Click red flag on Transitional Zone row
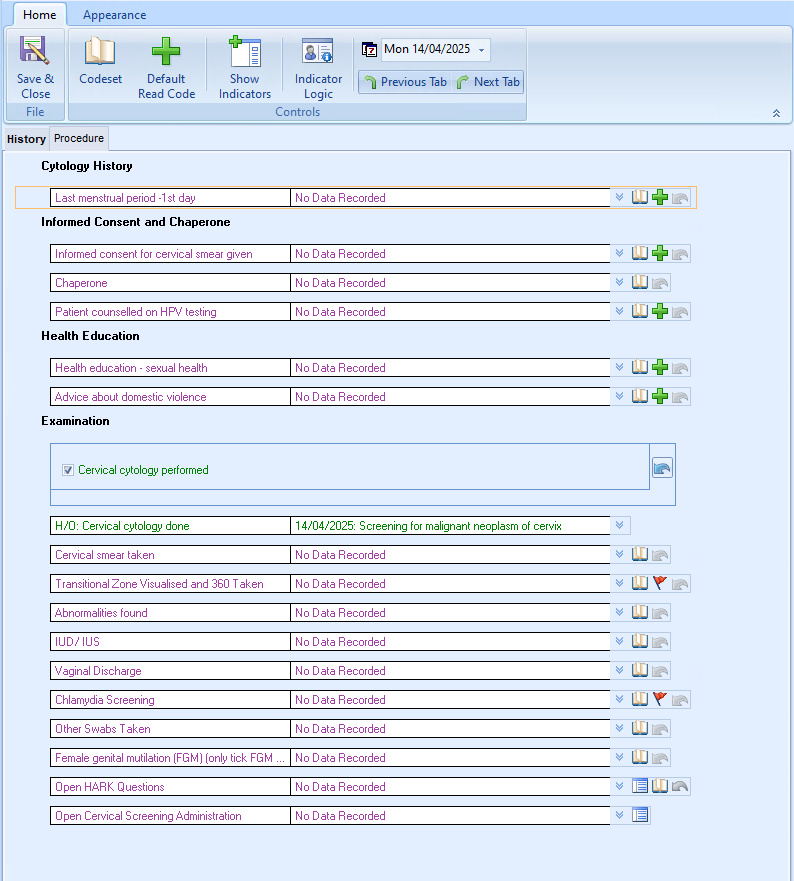 [660, 583]
